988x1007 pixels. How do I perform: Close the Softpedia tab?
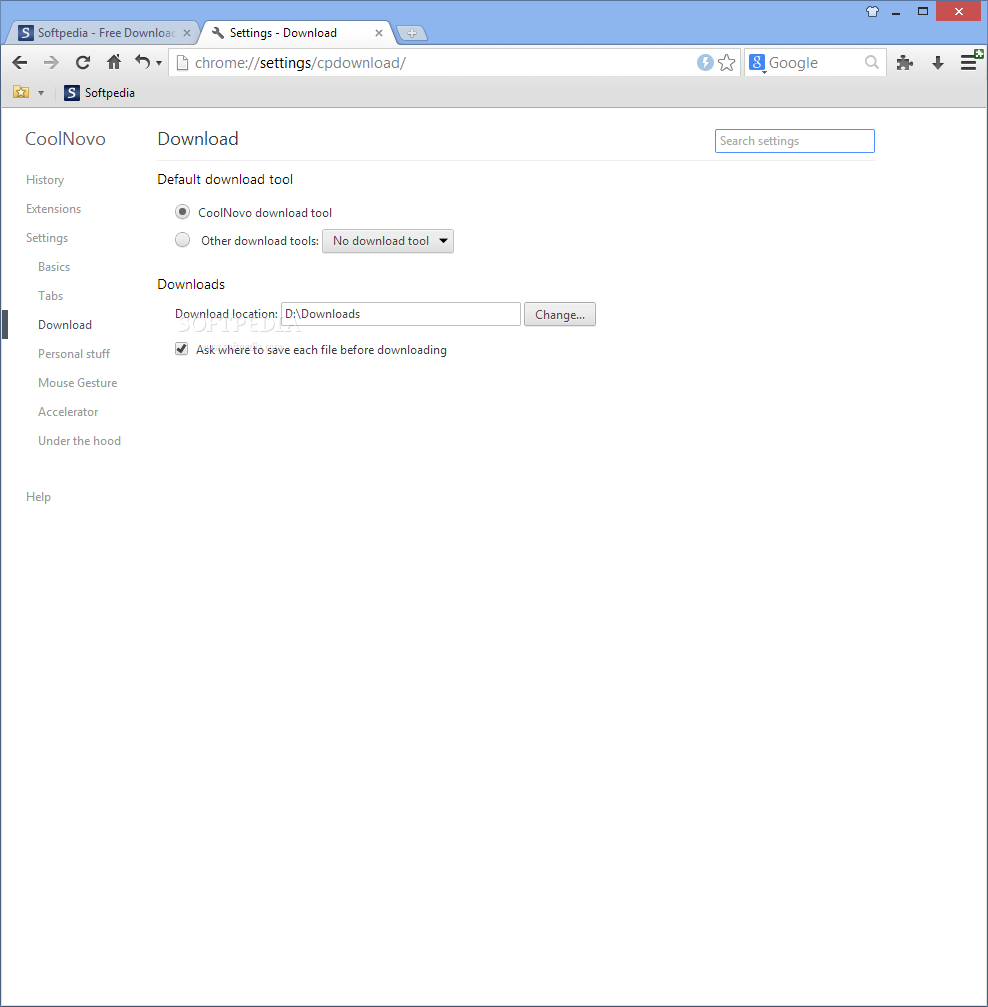coord(187,33)
